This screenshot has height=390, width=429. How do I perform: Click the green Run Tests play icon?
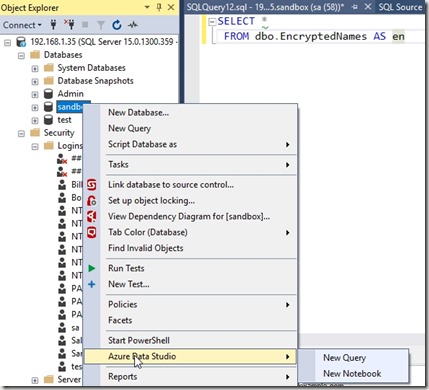pos(92,268)
